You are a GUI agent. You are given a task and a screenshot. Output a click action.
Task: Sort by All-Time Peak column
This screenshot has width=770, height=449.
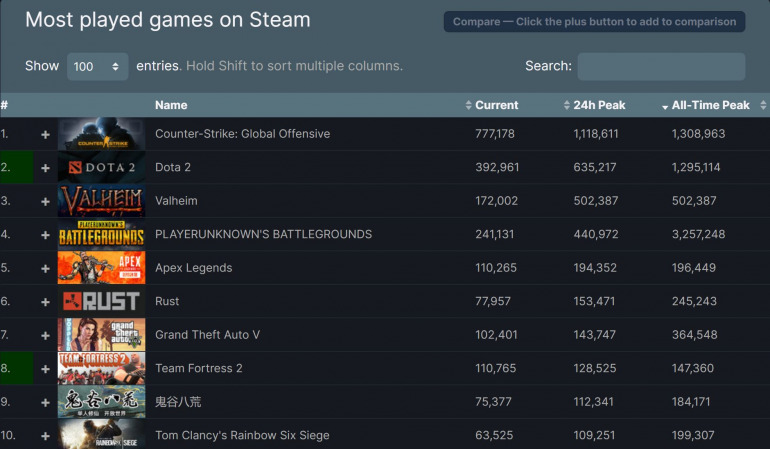click(x=710, y=105)
